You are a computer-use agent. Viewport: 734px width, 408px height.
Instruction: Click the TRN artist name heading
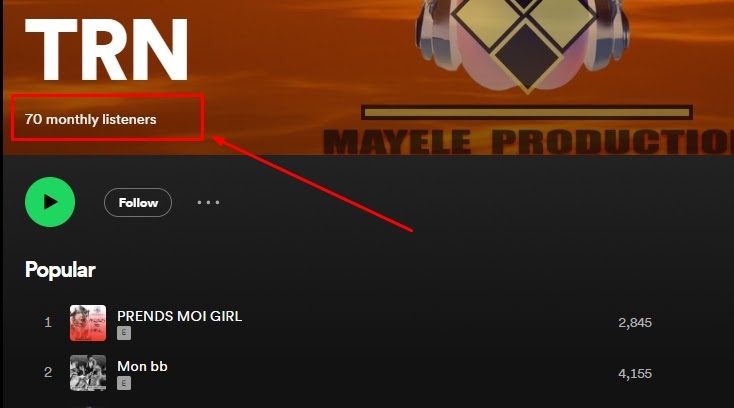(x=106, y=50)
